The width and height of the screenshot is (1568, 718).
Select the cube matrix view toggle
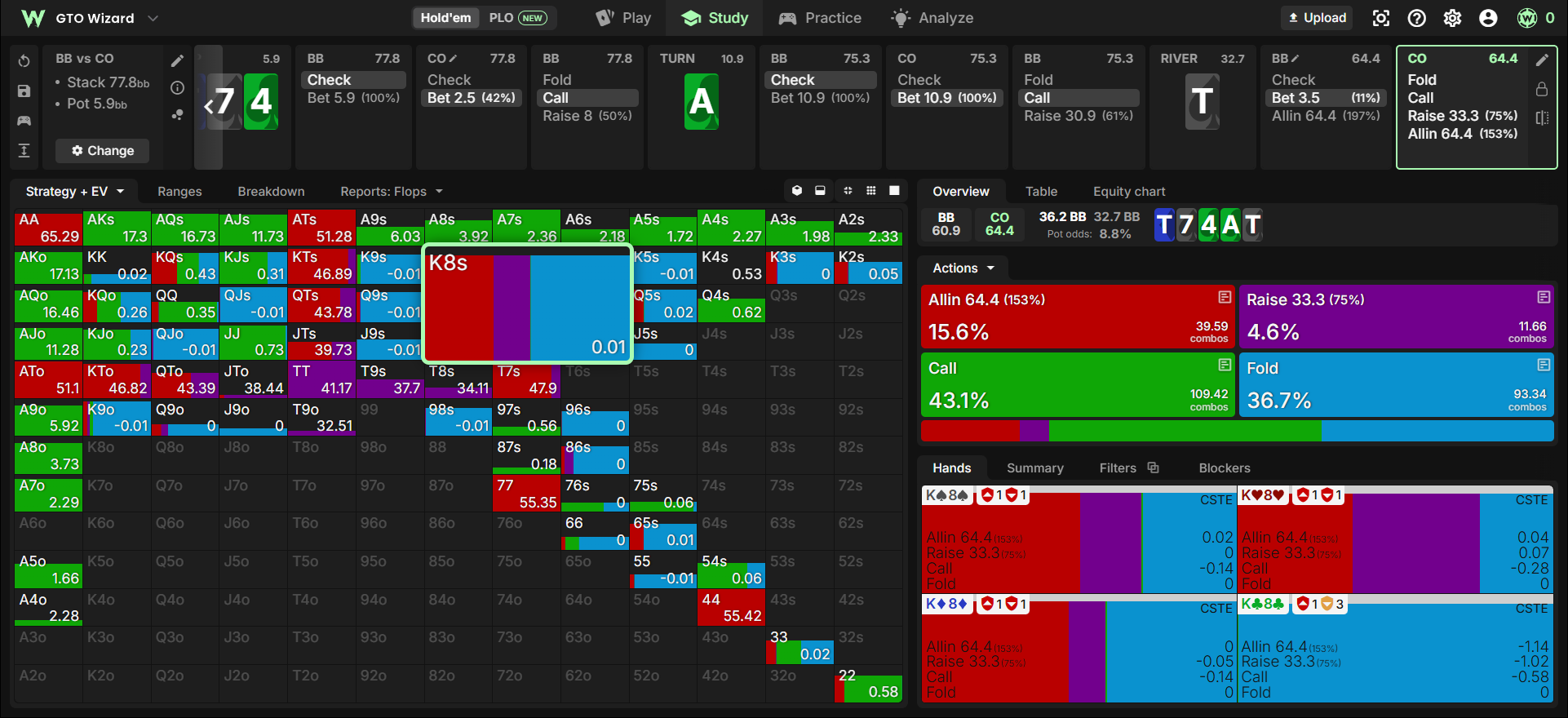pos(797,191)
